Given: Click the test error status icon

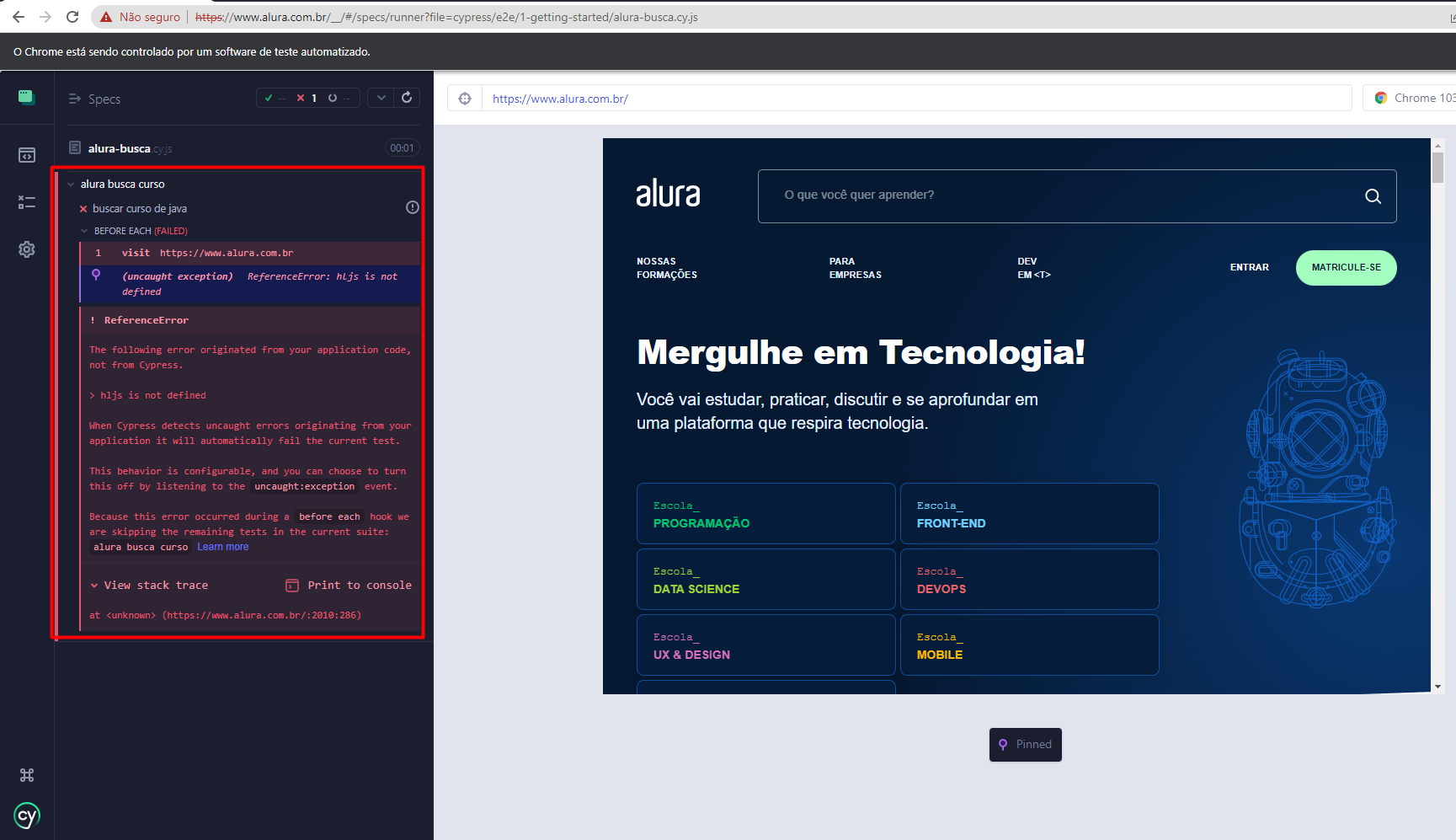Looking at the screenshot, I should 413,207.
